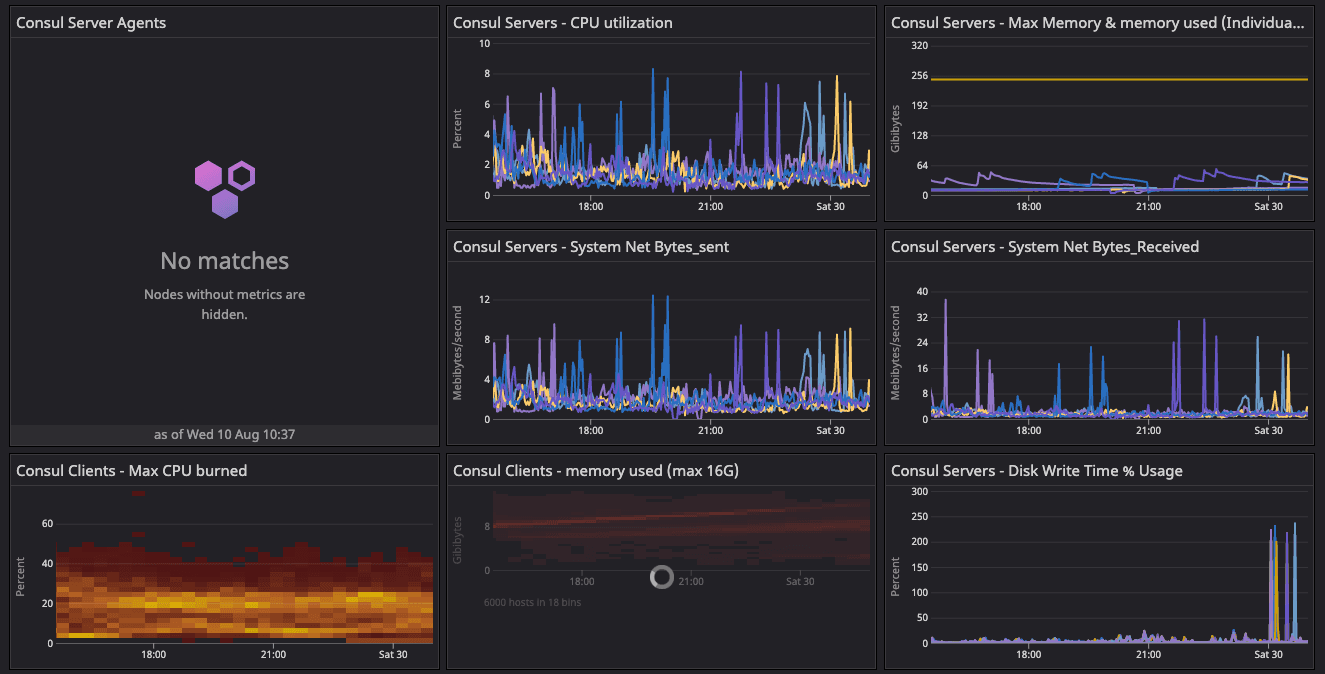This screenshot has width=1325, height=674.
Task: Select the 21:00 marker on the CPU utilization graph
Action: 710,207
